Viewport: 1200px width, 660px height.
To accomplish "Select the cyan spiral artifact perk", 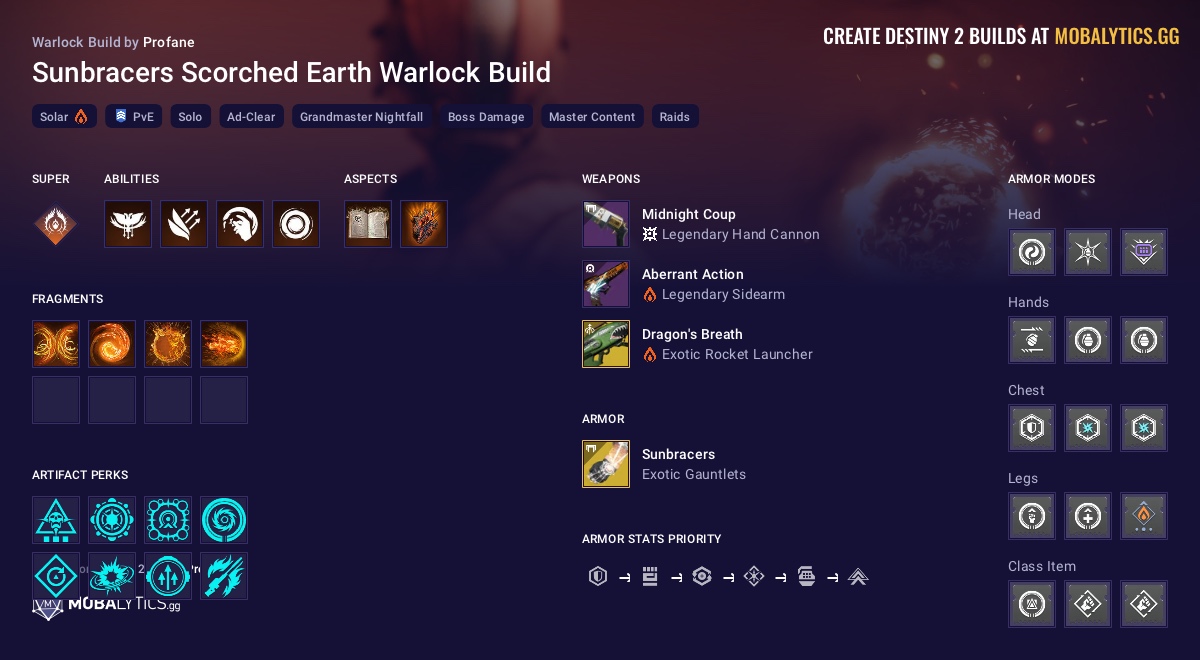I will (x=224, y=520).
